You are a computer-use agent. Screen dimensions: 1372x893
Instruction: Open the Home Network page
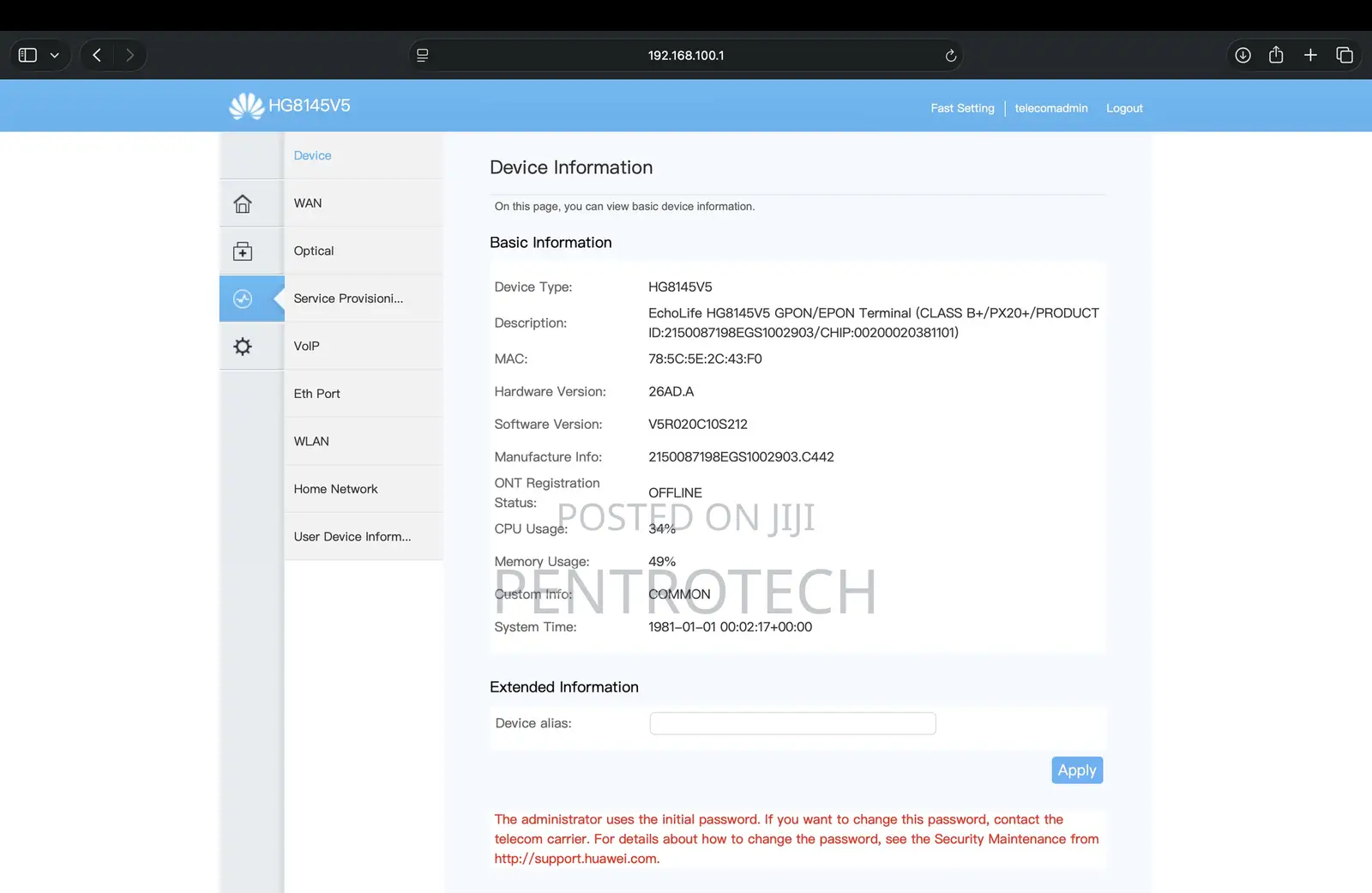[x=364, y=489]
